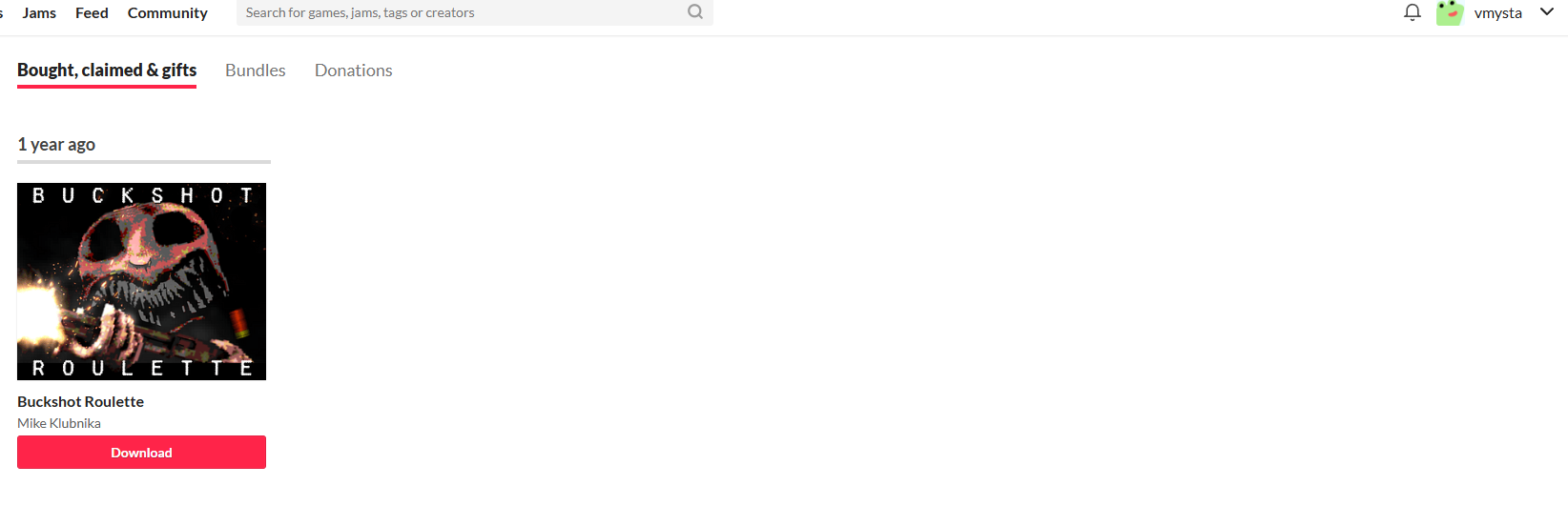Open the Community section
The height and width of the screenshot is (526, 1568).
click(168, 12)
